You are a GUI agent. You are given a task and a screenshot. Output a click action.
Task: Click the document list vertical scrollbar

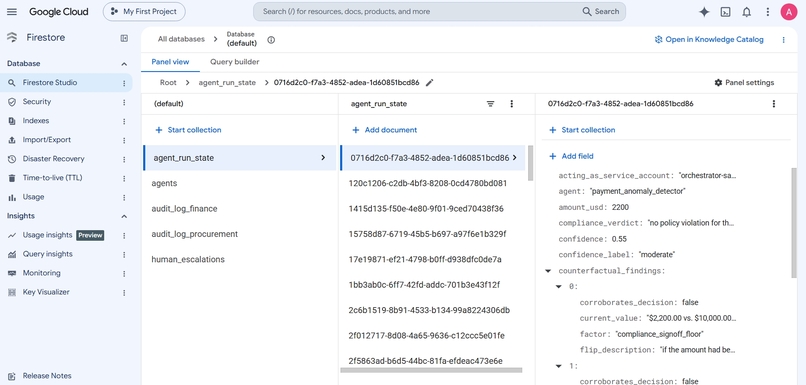pos(530,162)
